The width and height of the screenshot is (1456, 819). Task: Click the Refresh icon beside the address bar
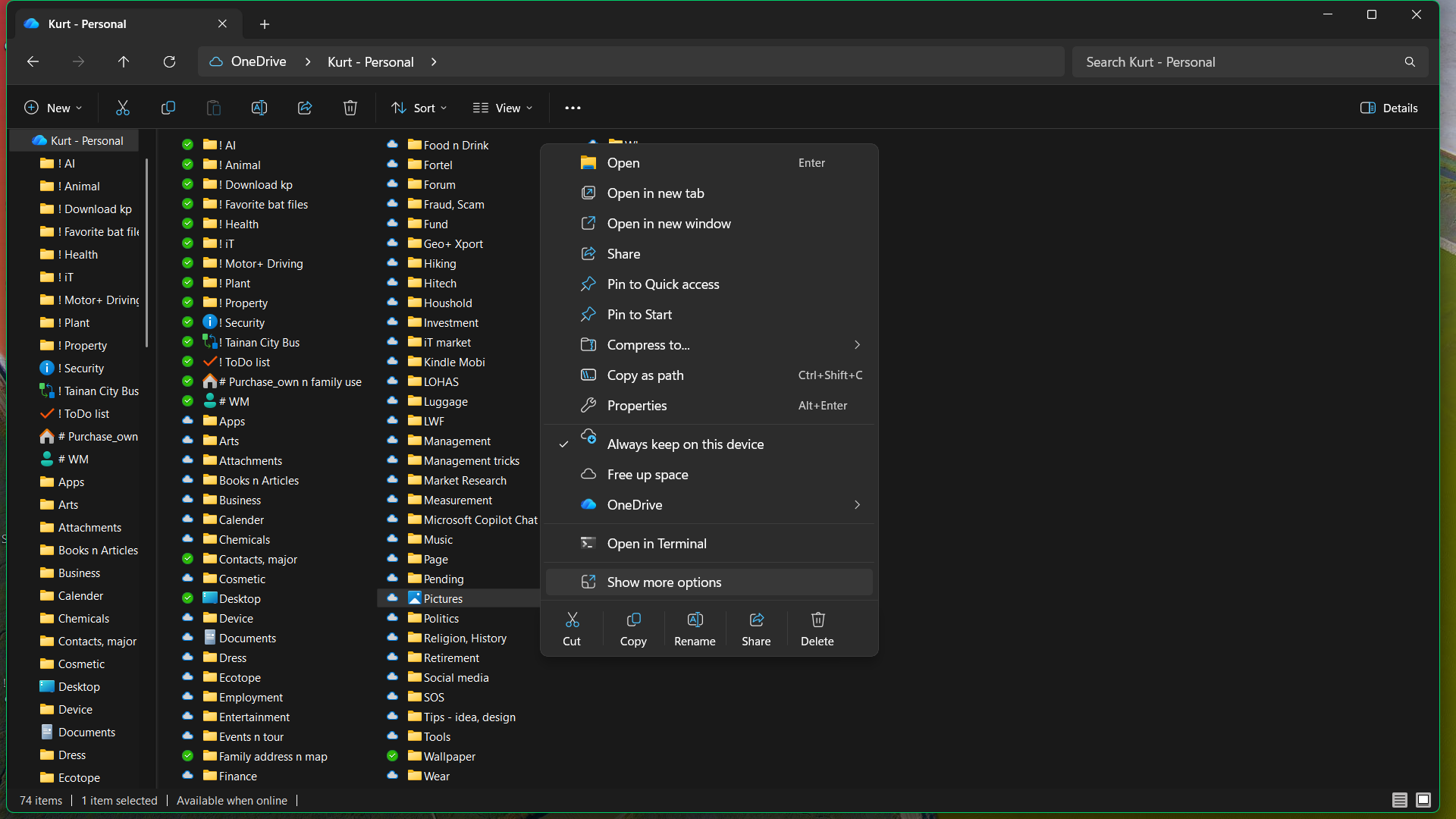pyautogui.click(x=169, y=61)
